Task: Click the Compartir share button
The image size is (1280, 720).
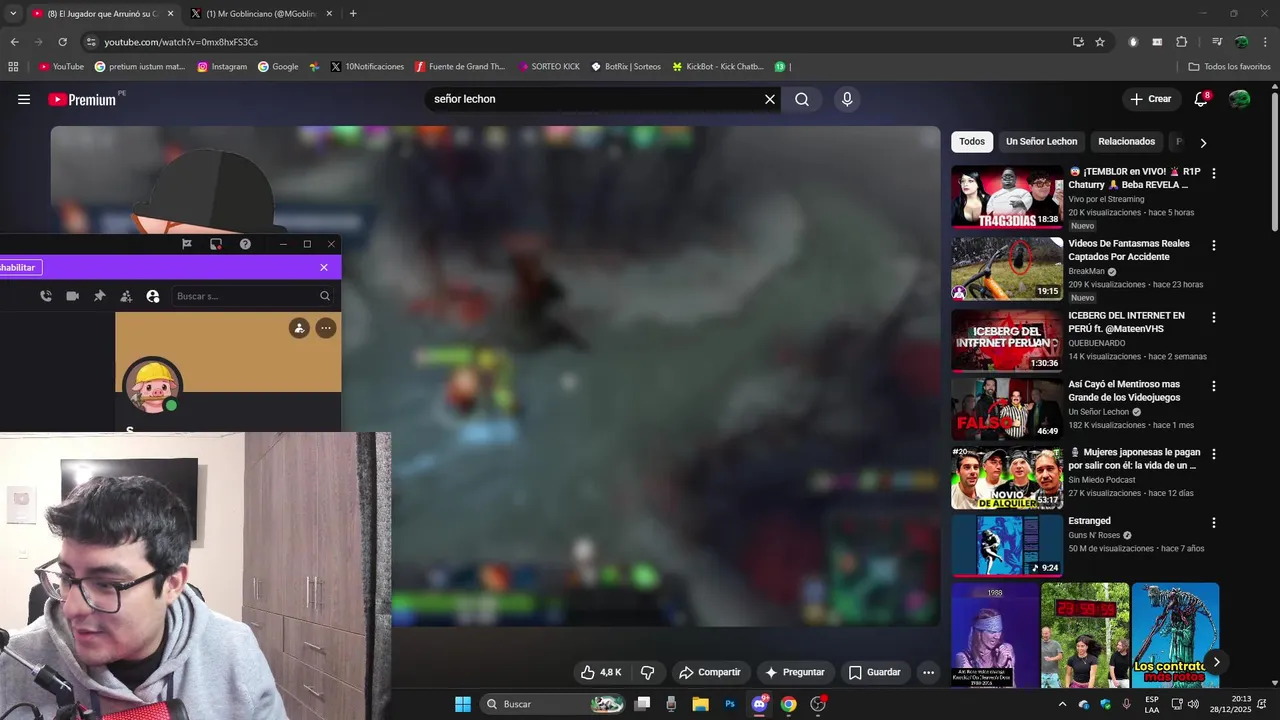Action: tap(709, 672)
